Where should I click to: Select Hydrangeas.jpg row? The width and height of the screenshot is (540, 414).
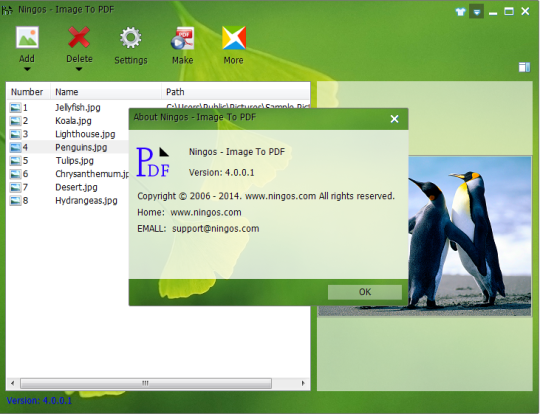point(86,200)
